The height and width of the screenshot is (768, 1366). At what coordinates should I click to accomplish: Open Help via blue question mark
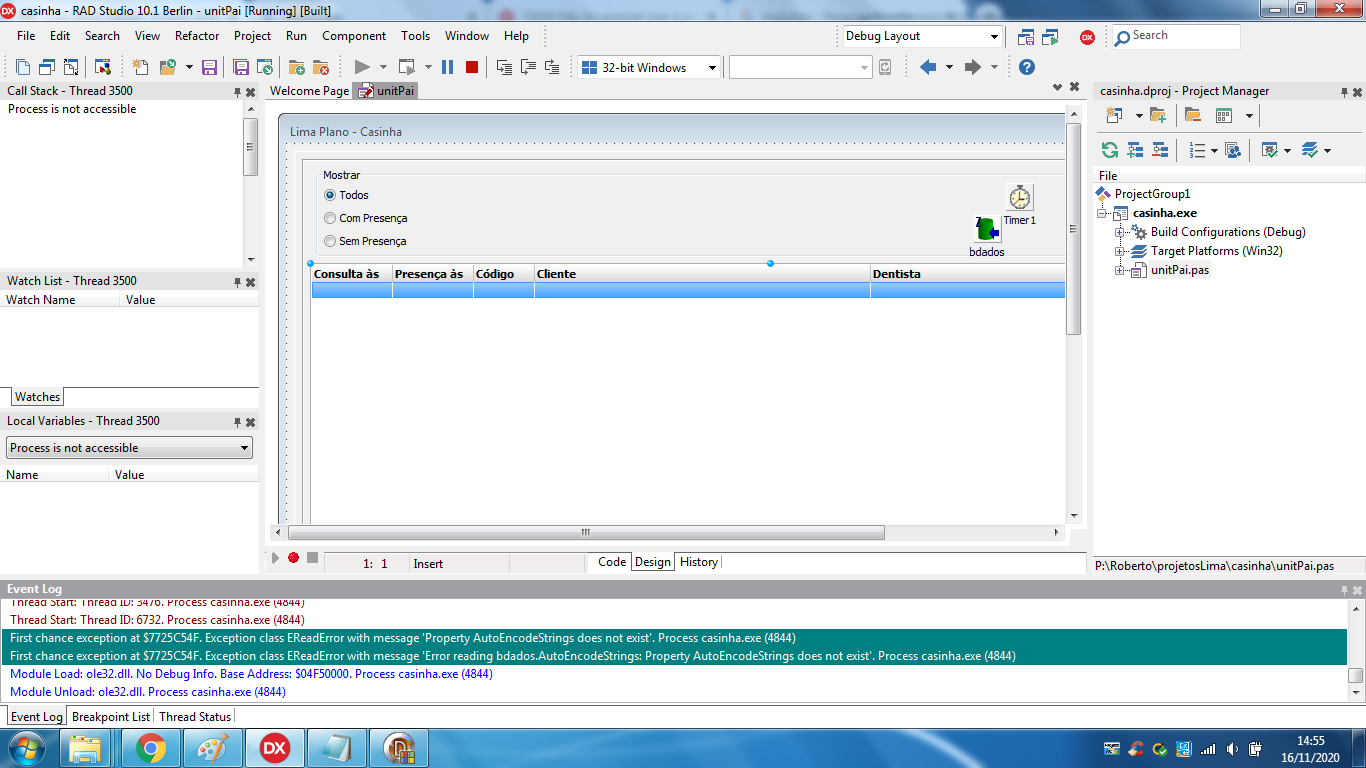(1026, 67)
